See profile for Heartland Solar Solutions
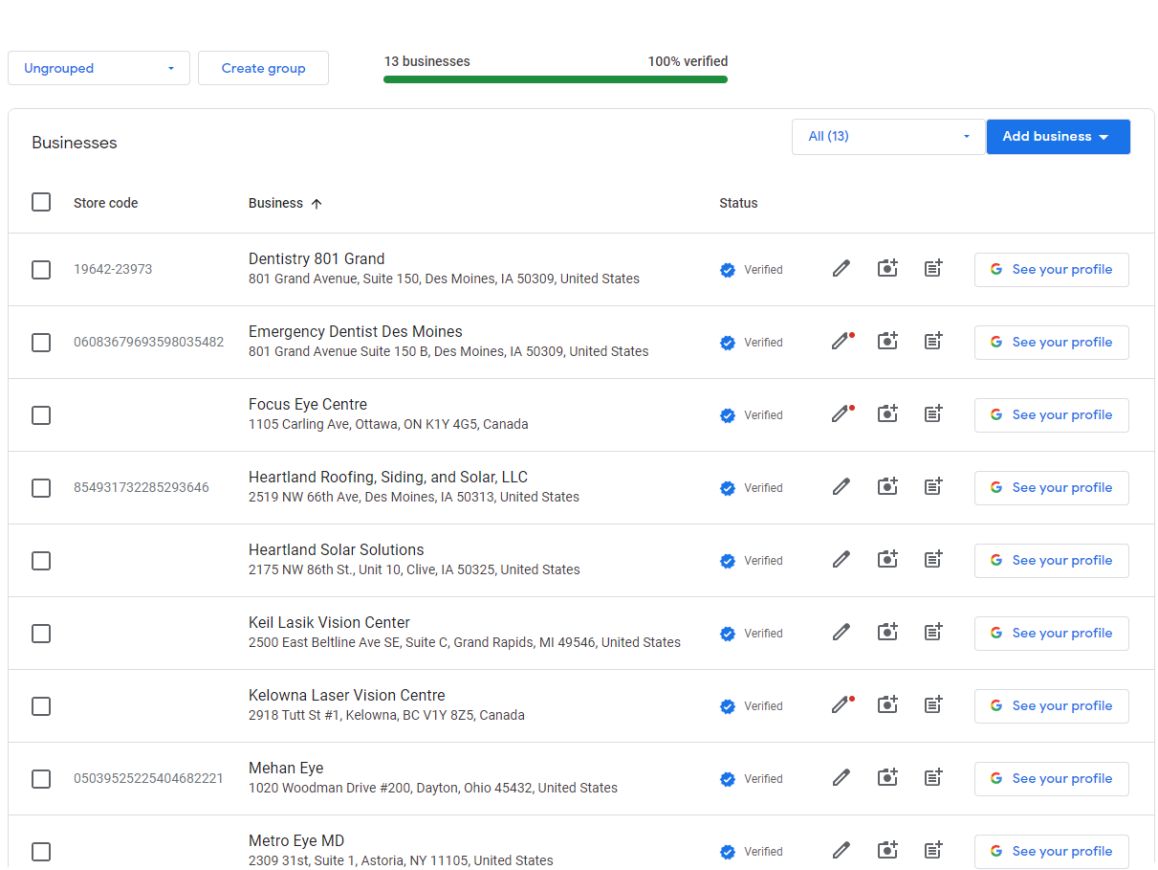Screen dimensions: 1158x870 pyautogui.click(x=1051, y=561)
